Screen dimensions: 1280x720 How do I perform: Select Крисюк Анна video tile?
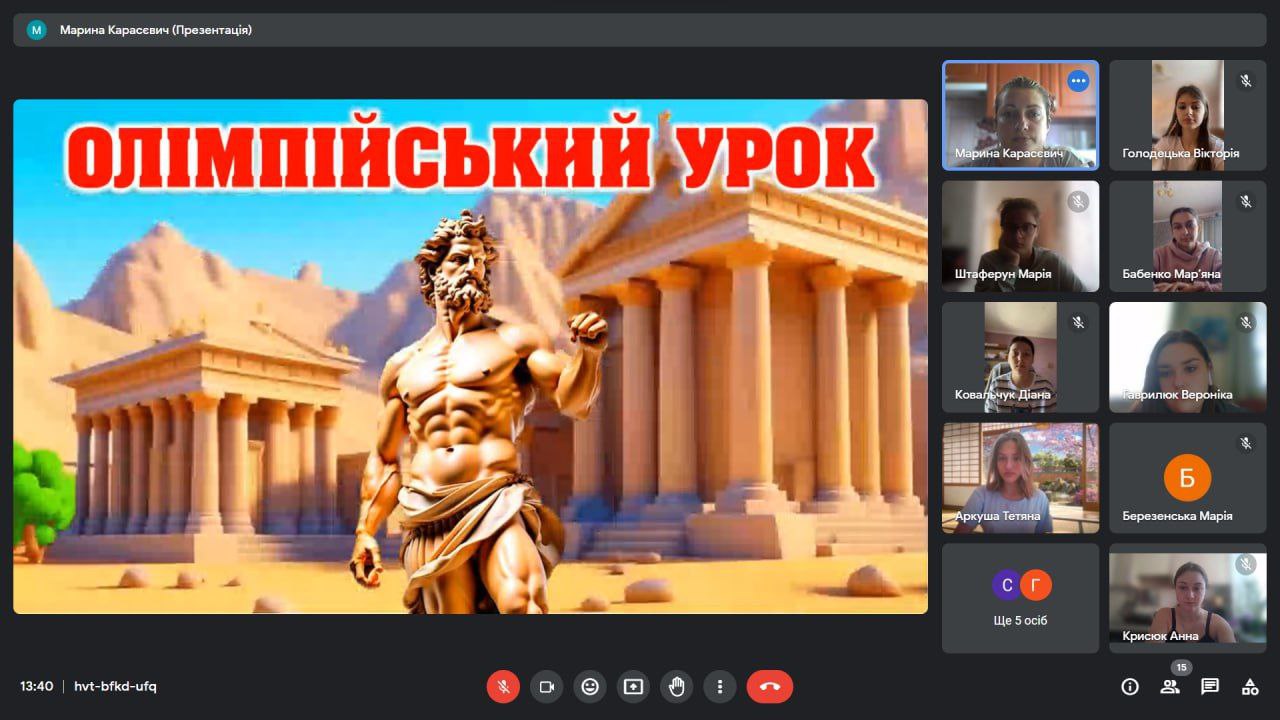1188,598
